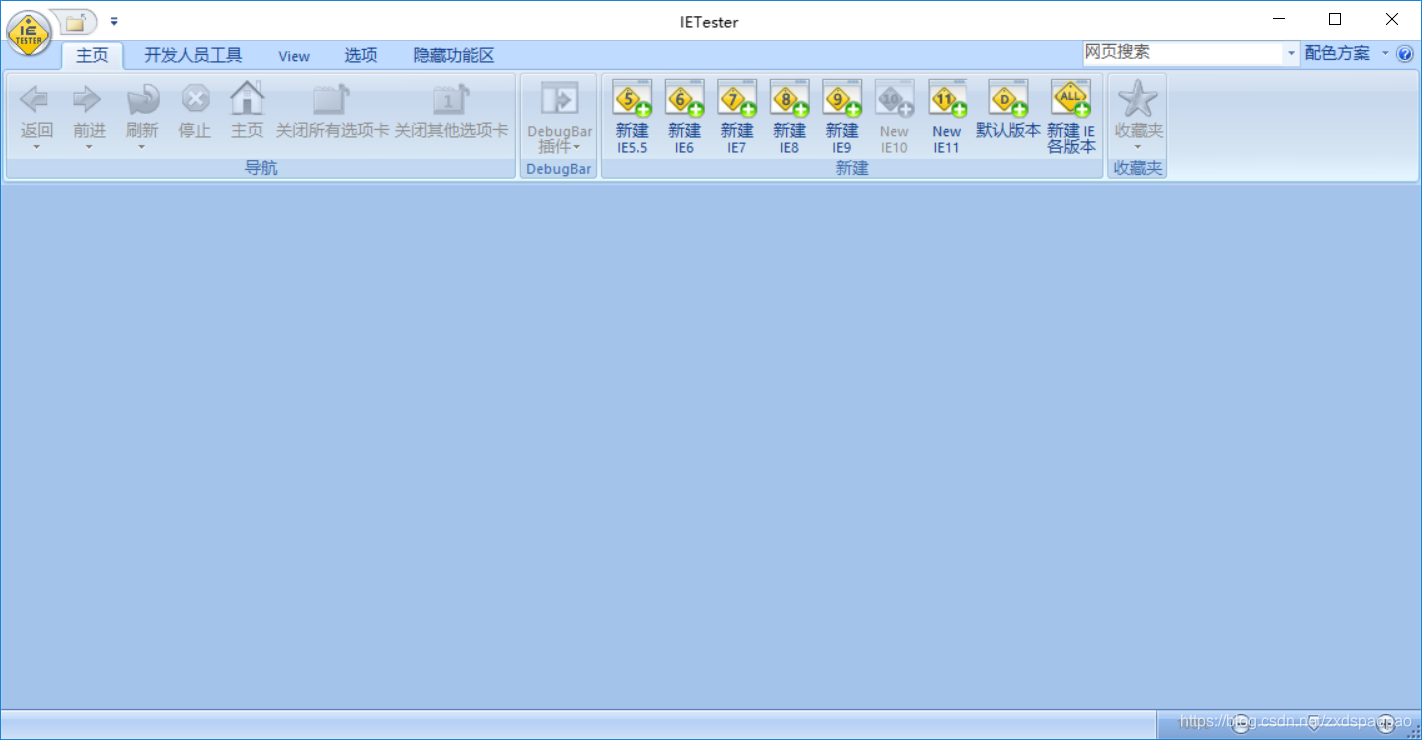Switch to the 主页 ribbon tab

tap(92, 56)
